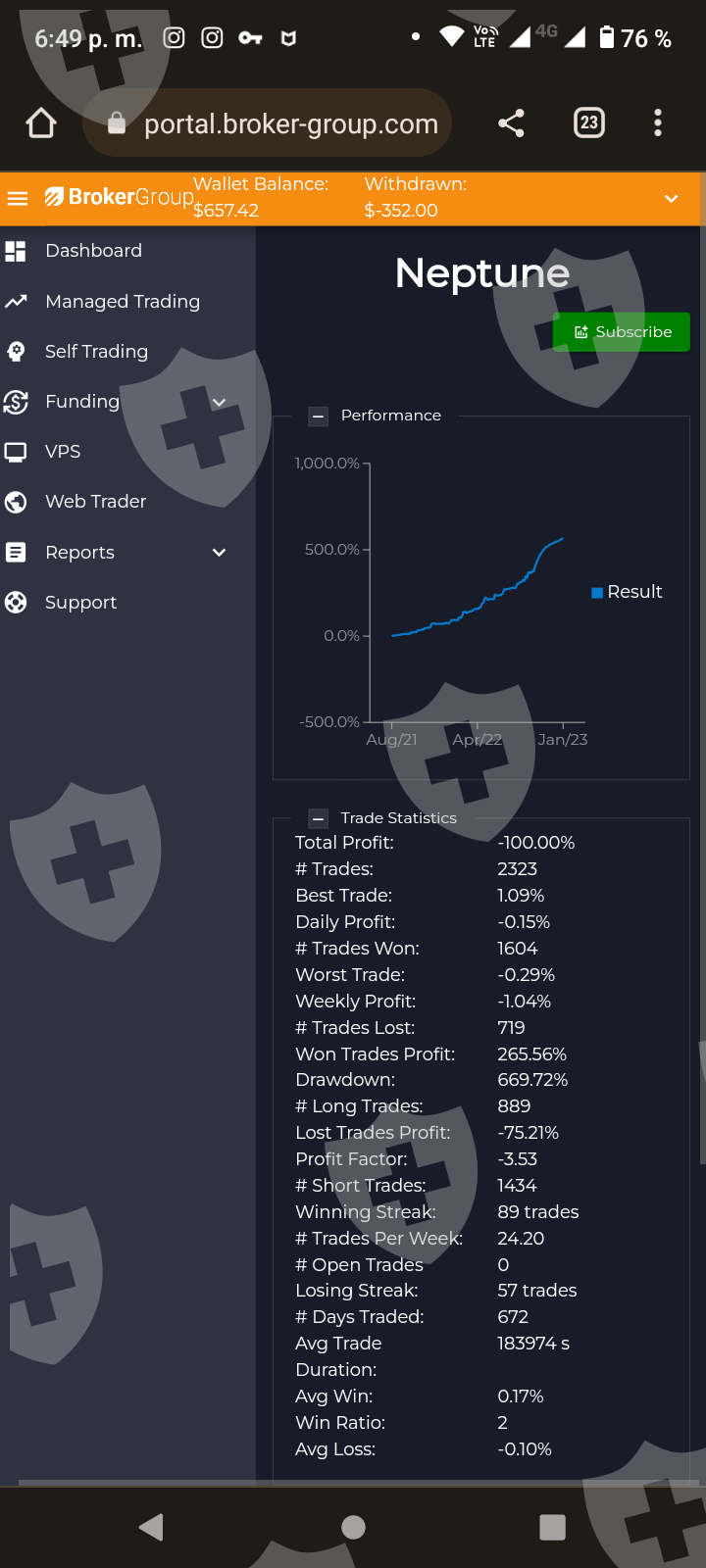Collapse the Trade Statistics panel
706x1568 pixels.
(x=318, y=818)
